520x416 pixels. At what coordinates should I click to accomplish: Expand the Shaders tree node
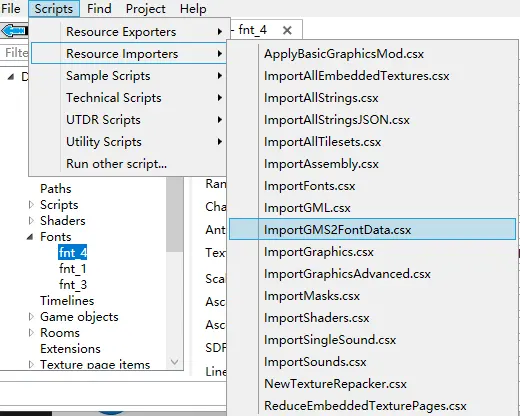pos(31,221)
